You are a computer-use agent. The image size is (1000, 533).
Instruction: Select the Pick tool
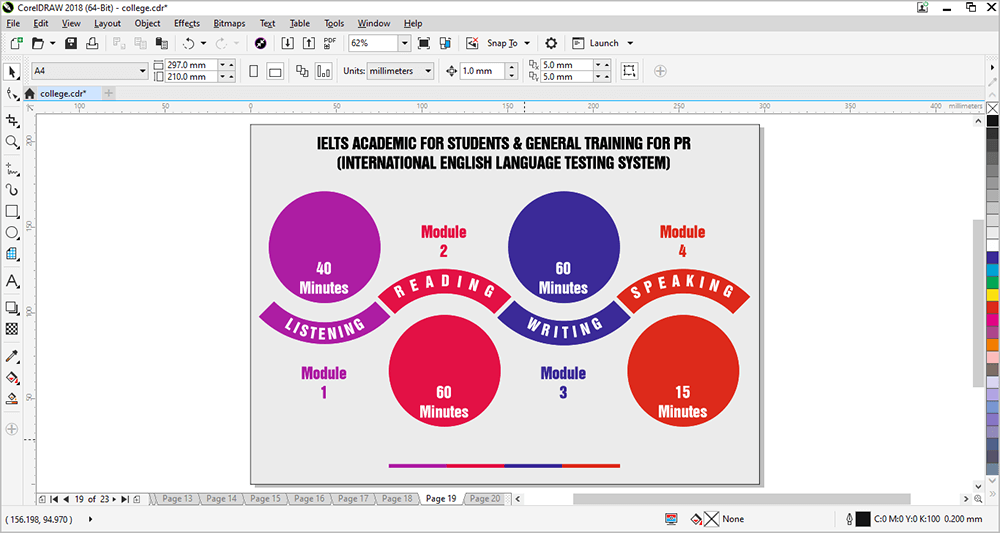[x=11, y=71]
